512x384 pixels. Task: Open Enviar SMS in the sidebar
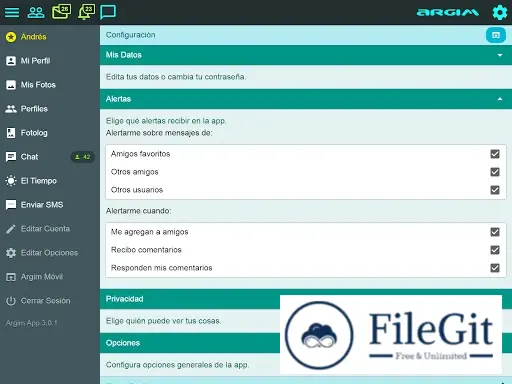coord(50,205)
